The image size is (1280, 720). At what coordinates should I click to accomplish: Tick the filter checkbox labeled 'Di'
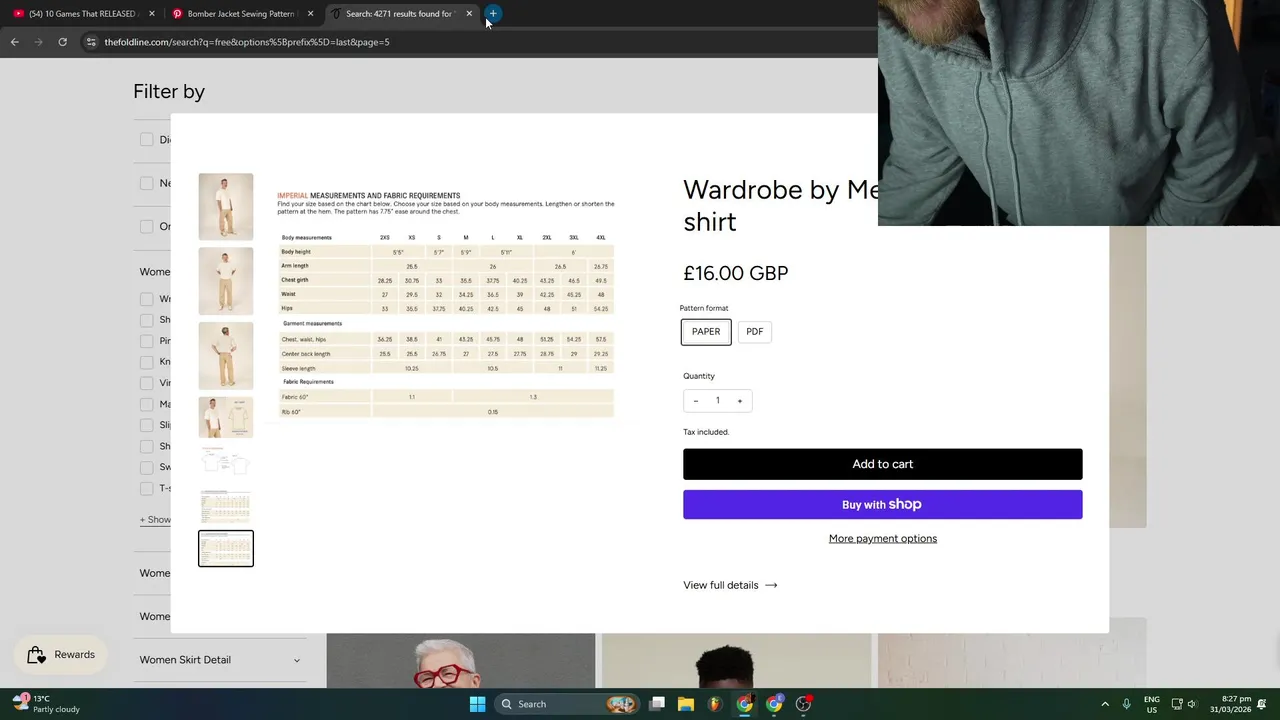[x=147, y=140]
